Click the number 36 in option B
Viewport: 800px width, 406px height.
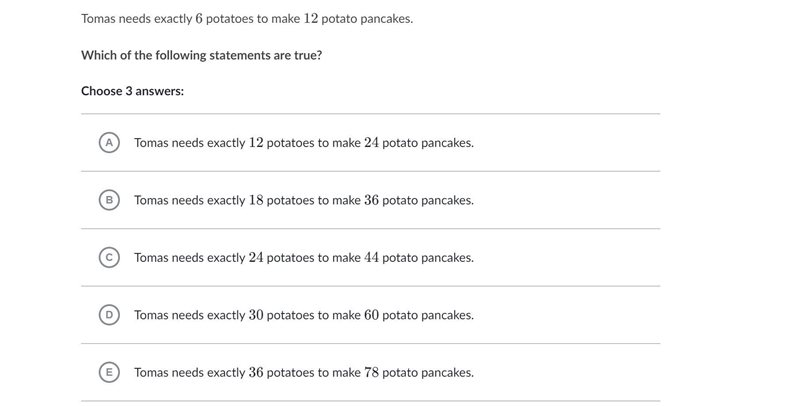click(371, 200)
